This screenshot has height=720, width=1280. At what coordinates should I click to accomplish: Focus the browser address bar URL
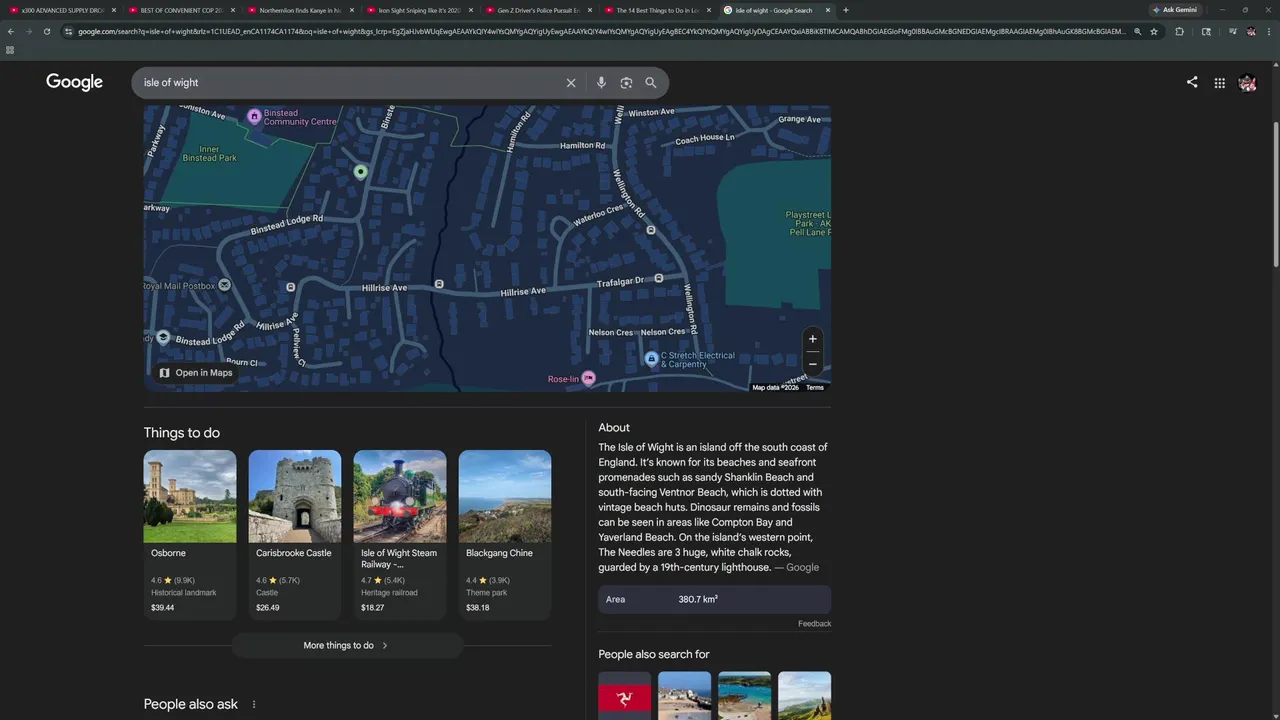(600, 31)
